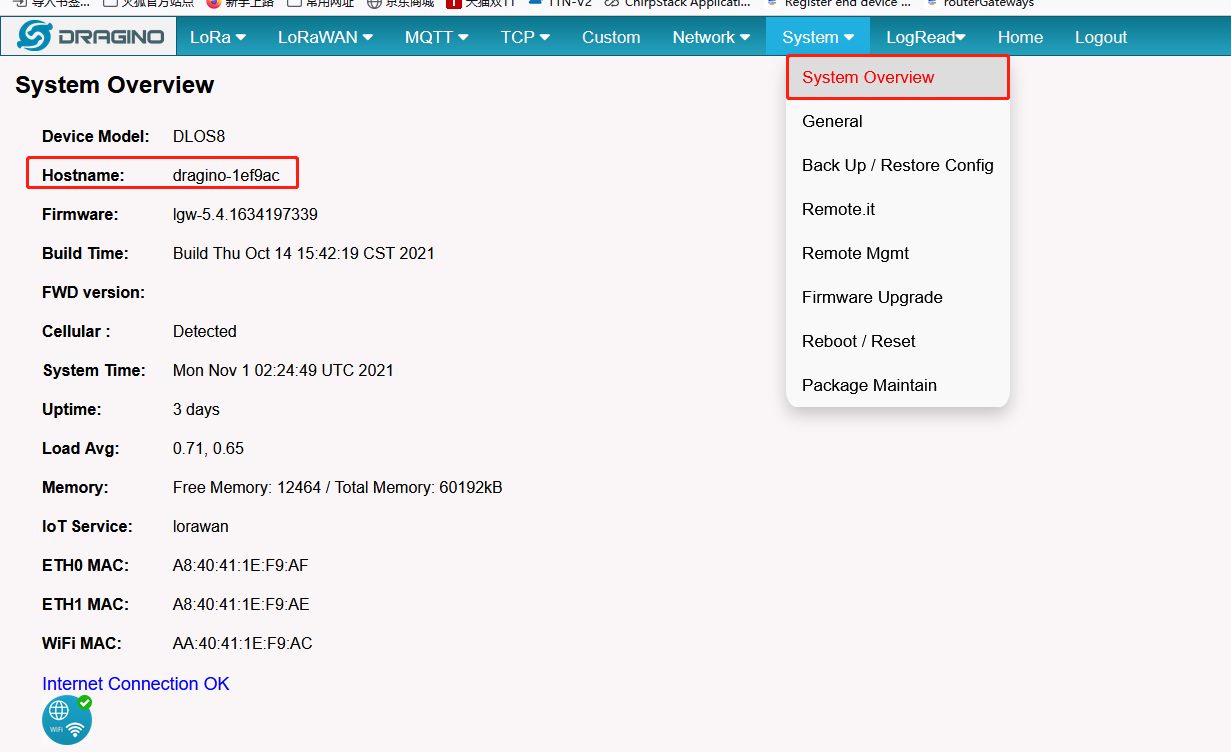Viewport: 1231px width, 752px height.
Task: Click the Dragino logo
Action: click(x=90, y=37)
